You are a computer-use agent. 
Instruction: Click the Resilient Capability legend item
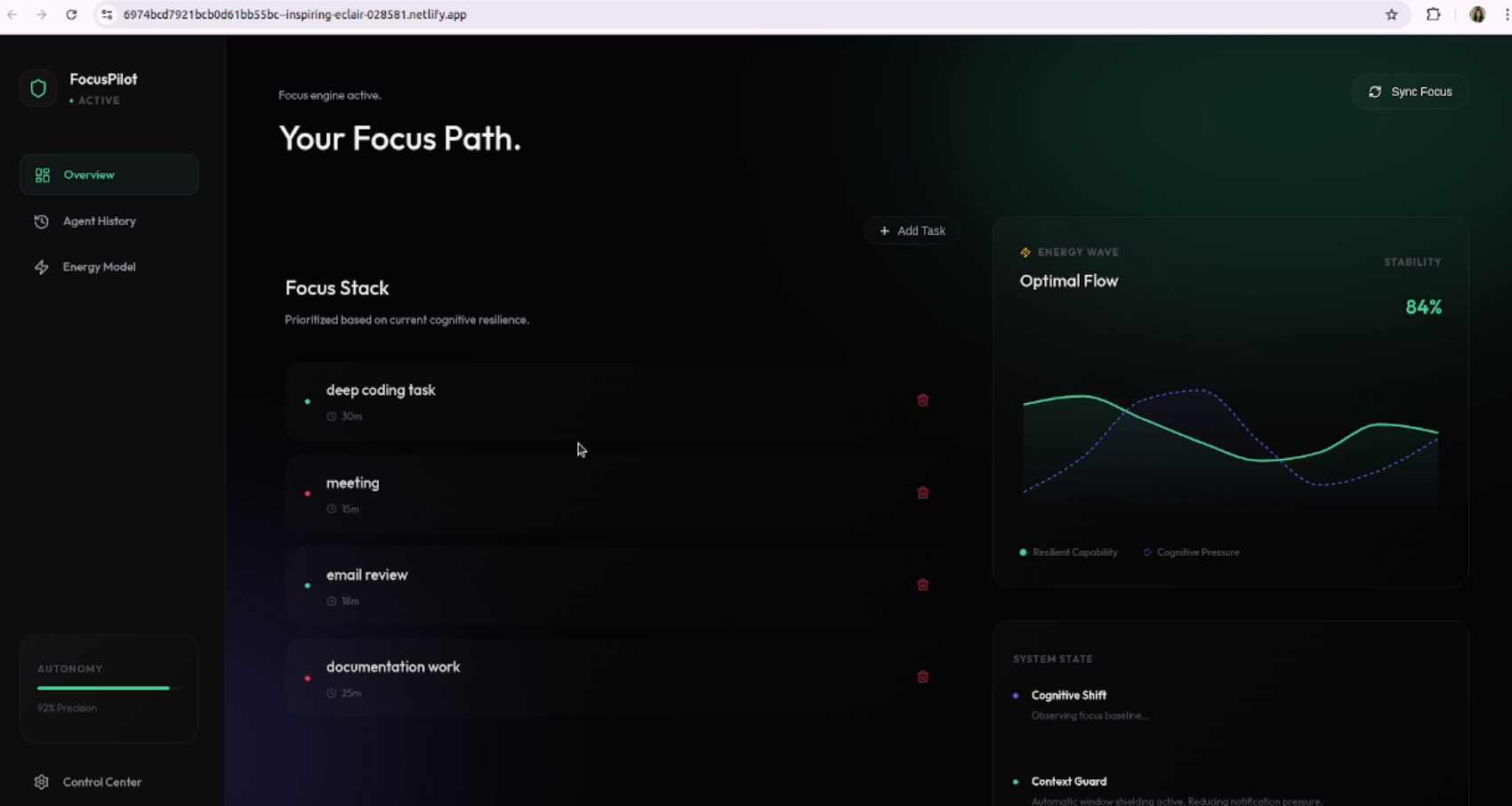1068,552
